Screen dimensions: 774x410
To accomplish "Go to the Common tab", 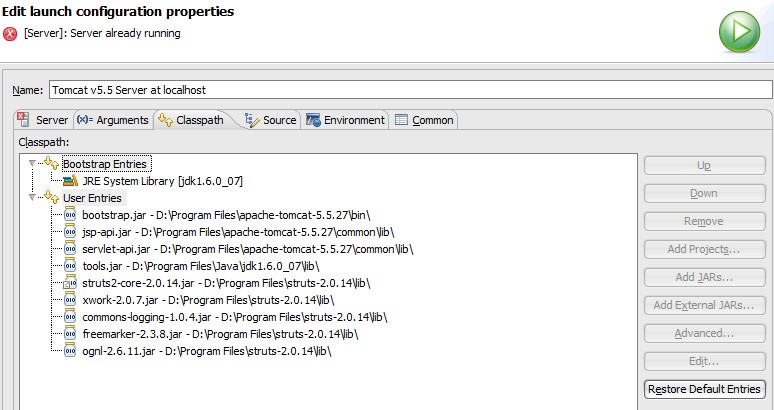I will click(x=424, y=120).
